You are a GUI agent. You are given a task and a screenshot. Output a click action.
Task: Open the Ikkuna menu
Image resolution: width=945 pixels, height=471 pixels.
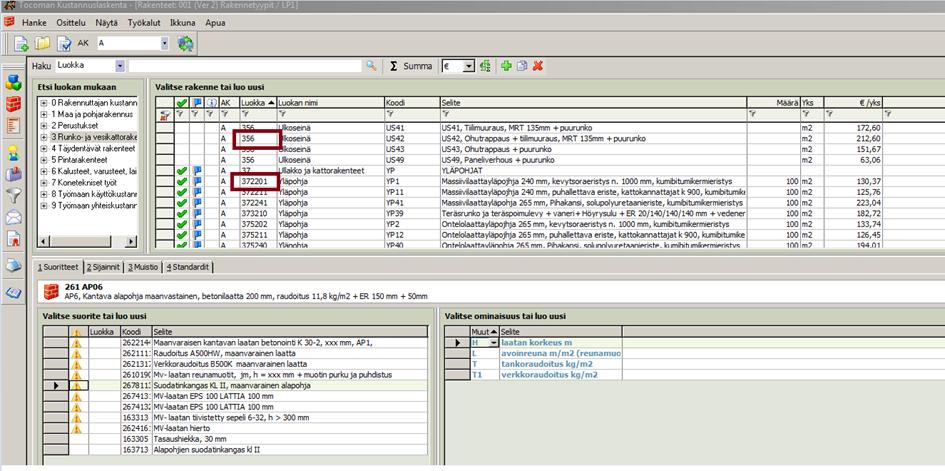pyautogui.click(x=183, y=23)
